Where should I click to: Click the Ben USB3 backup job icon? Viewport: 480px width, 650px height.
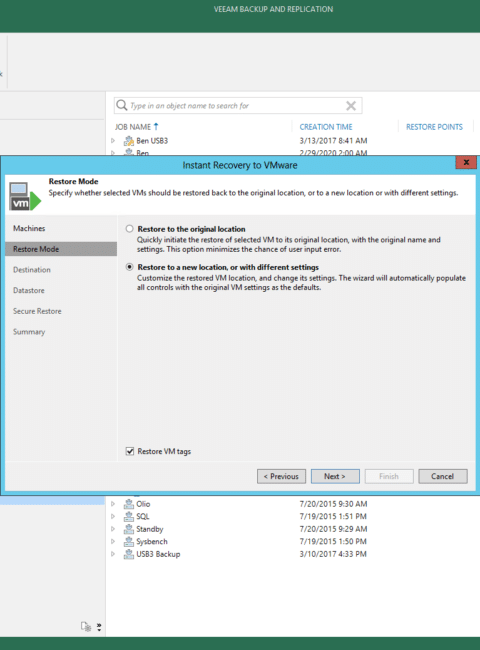(x=129, y=141)
